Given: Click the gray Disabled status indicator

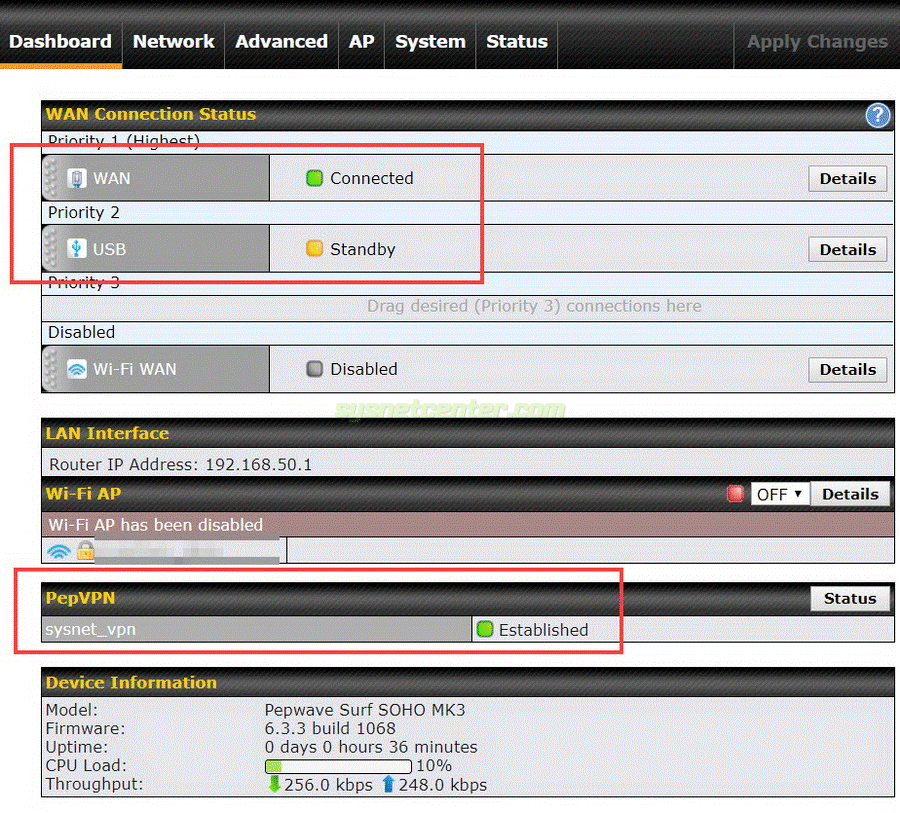Looking at the screenshot, I should (315, 369).
